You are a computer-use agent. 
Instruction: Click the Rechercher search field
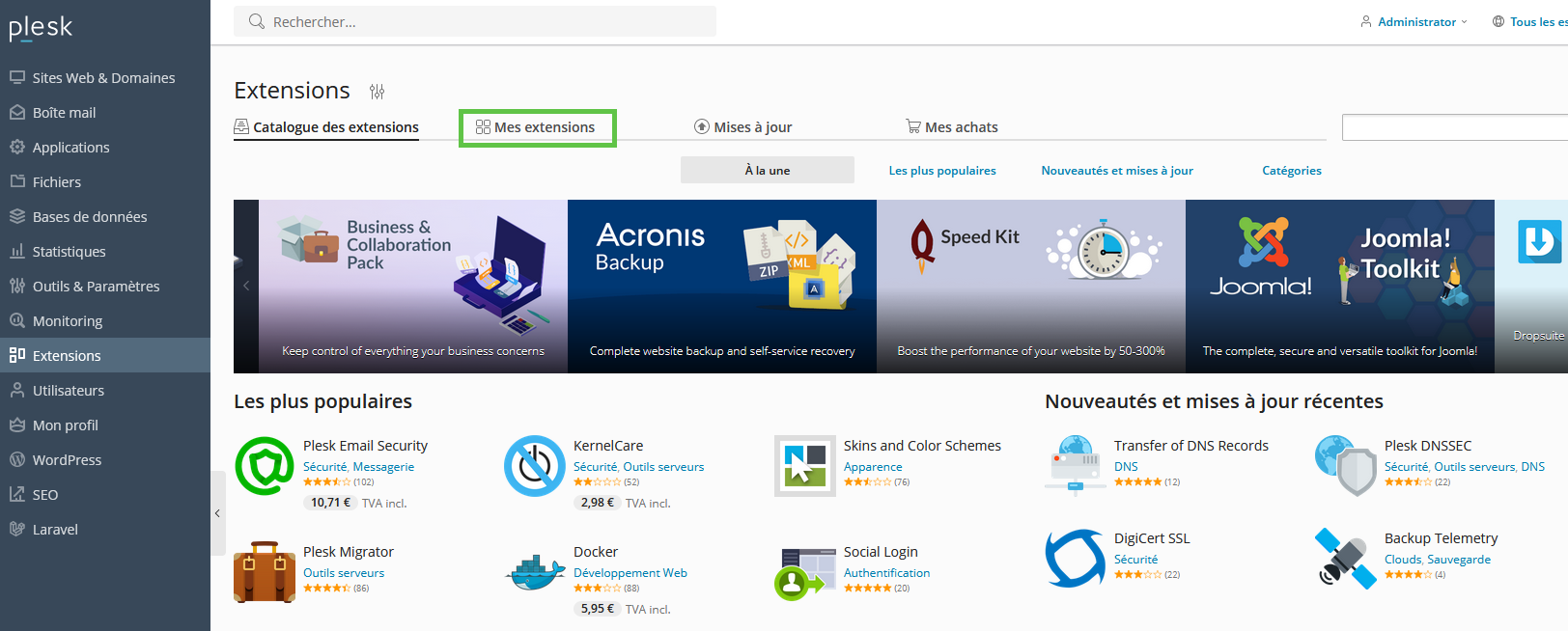point(475,21)
